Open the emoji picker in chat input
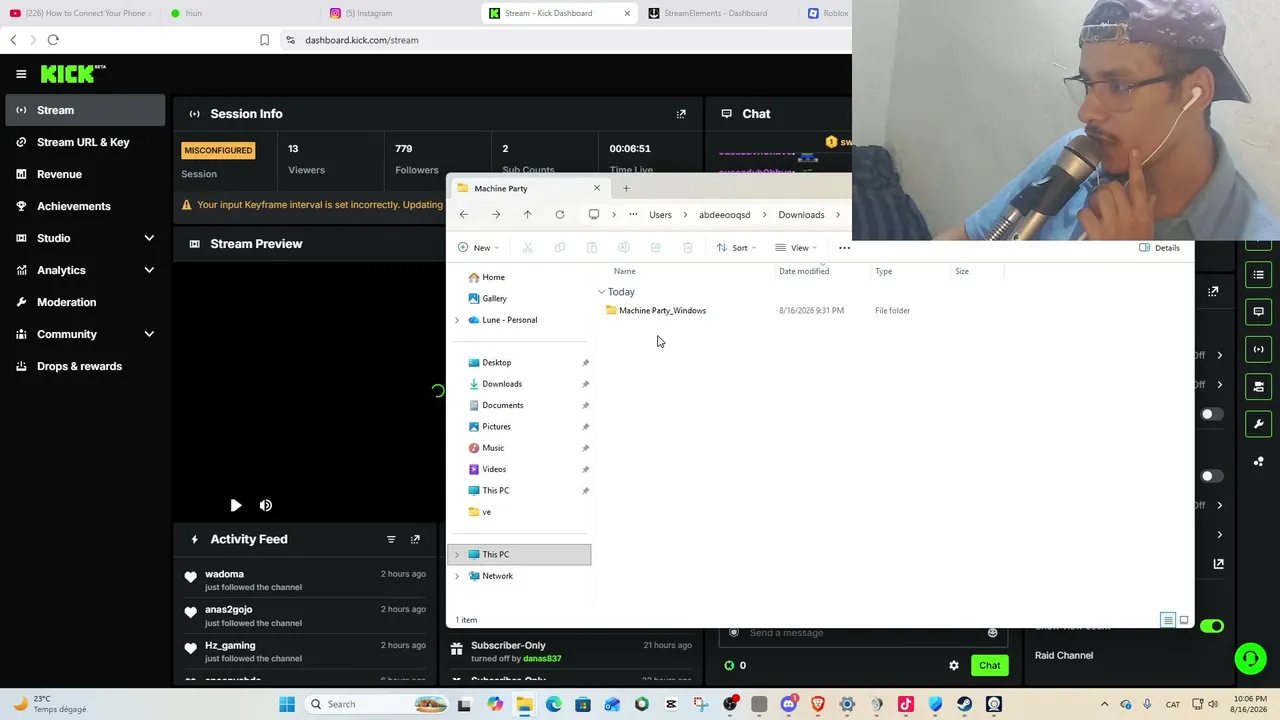The height and width of the screenshot is (720, 1280). coord(992,632)
